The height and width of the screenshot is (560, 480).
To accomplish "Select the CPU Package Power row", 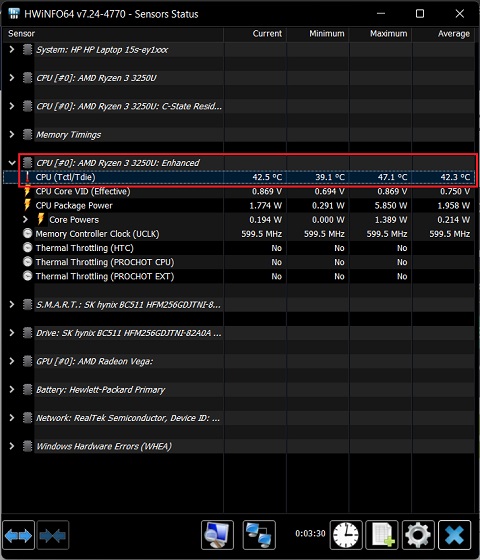I will pos(239,205).
